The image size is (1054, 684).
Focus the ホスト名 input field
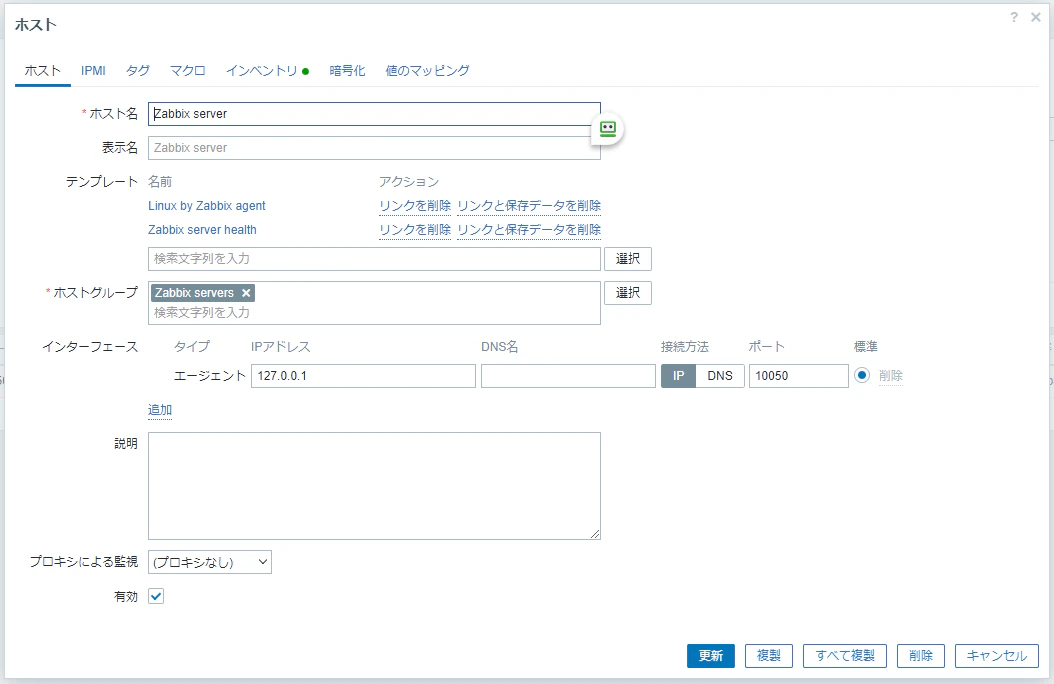tap(374, 114)
